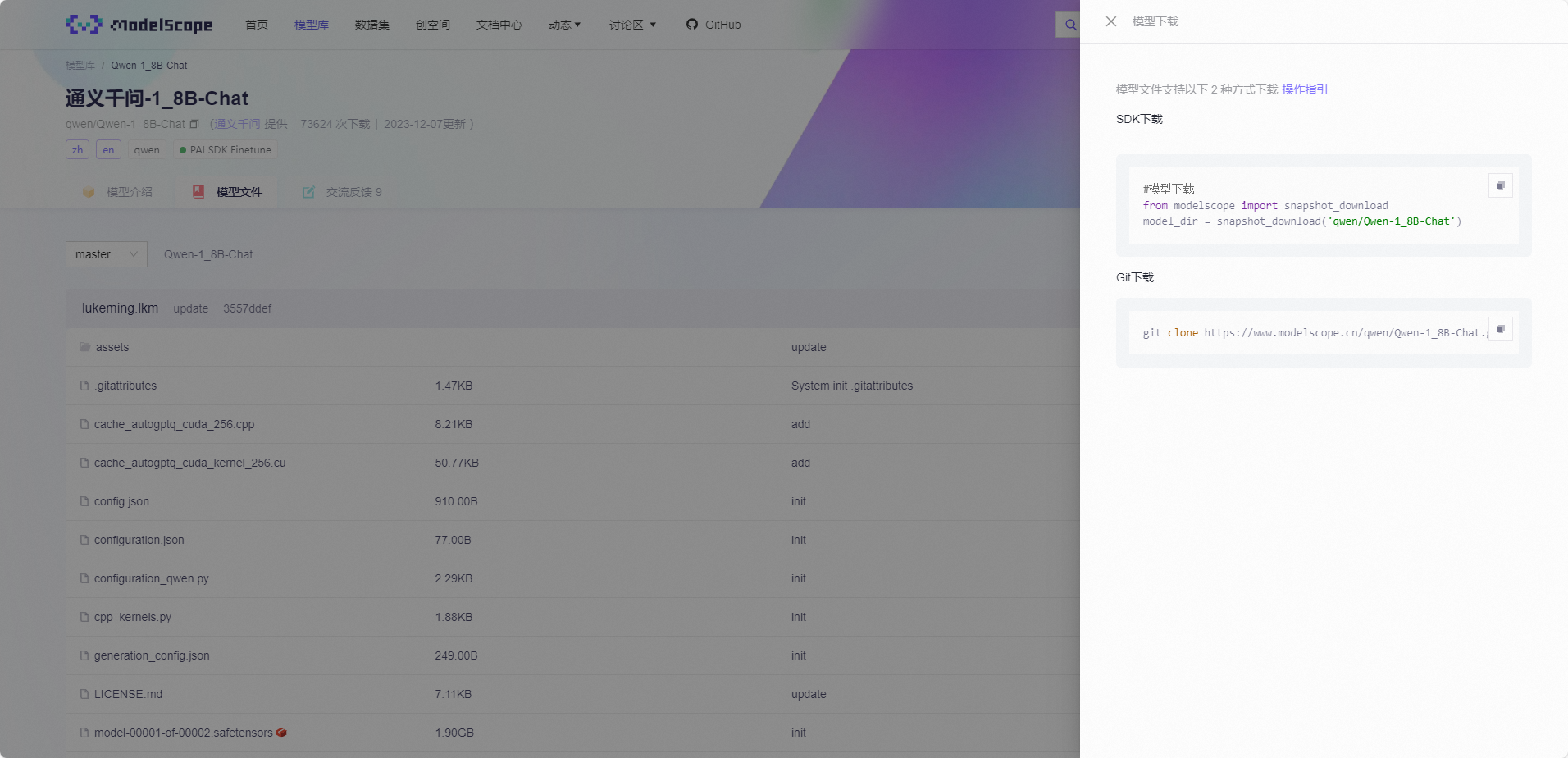Click the snapshot_download code line
This screenshot has width=1568, height=758.
(1302, 221)
